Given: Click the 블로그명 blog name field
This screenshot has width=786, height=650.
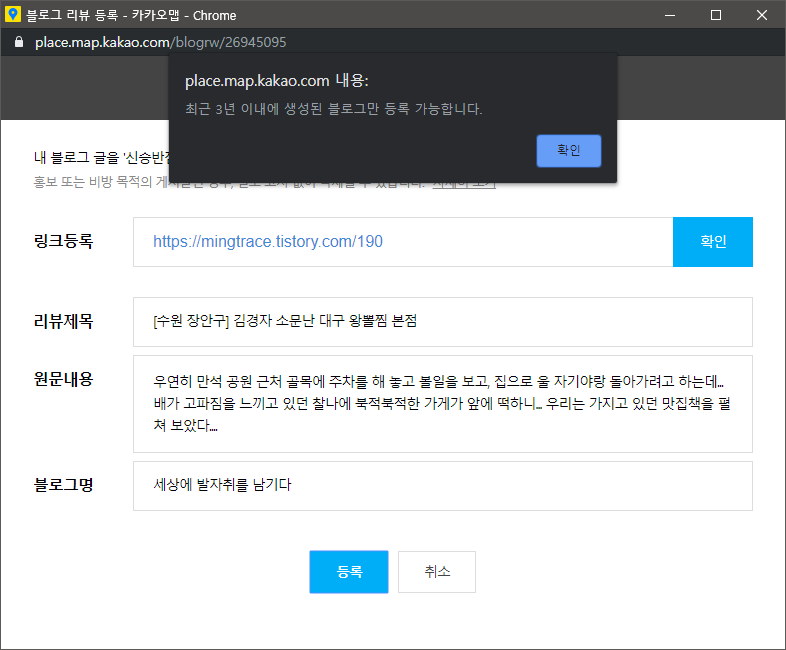Looking at the screenshot, I should point(443,486).
